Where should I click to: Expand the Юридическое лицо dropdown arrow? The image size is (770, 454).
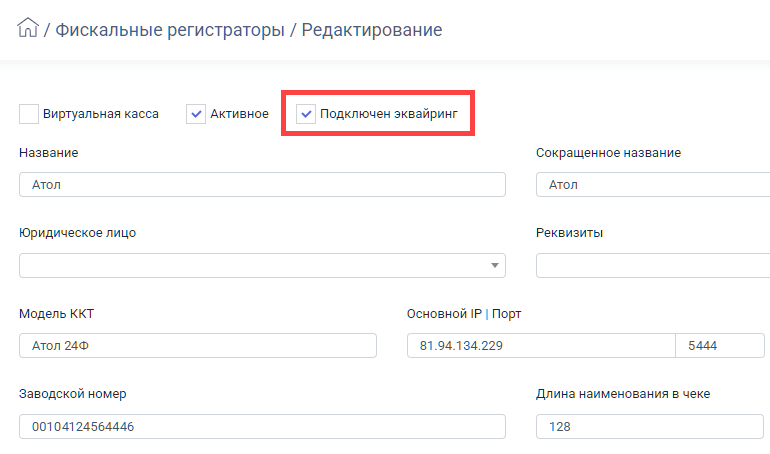click(495, 266)
